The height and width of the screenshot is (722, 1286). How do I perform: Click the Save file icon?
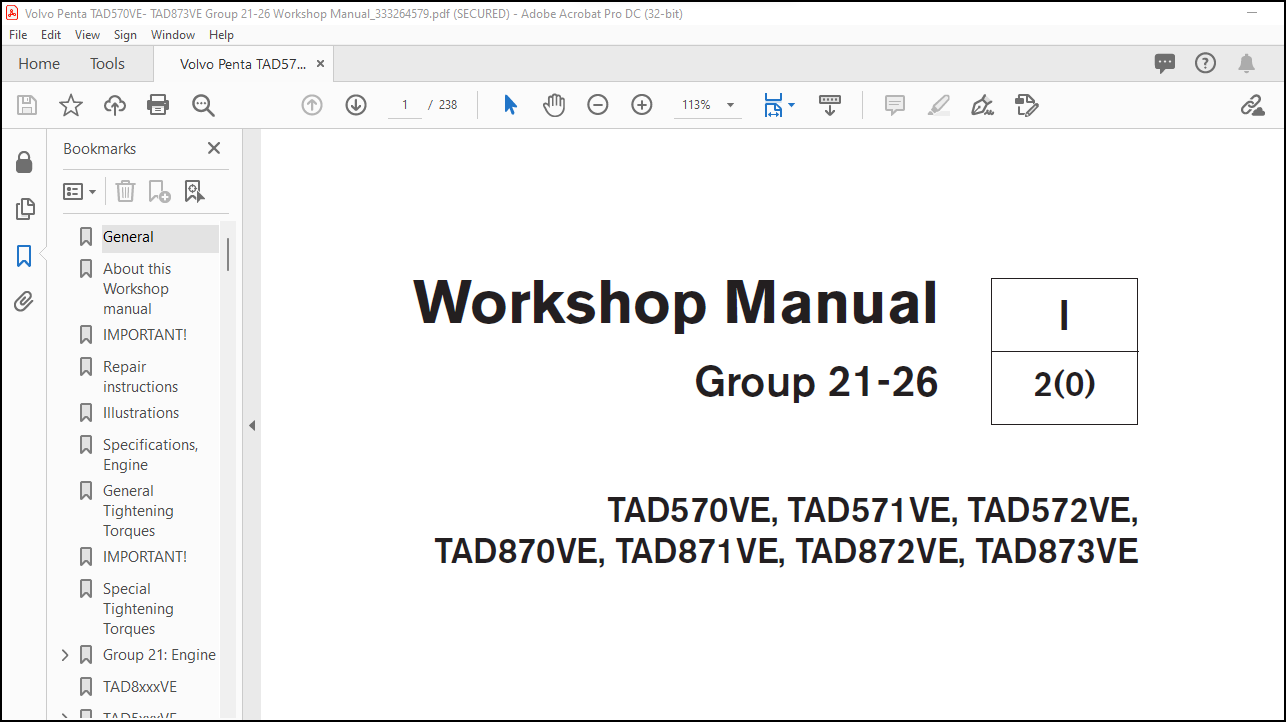click(27, 105)
